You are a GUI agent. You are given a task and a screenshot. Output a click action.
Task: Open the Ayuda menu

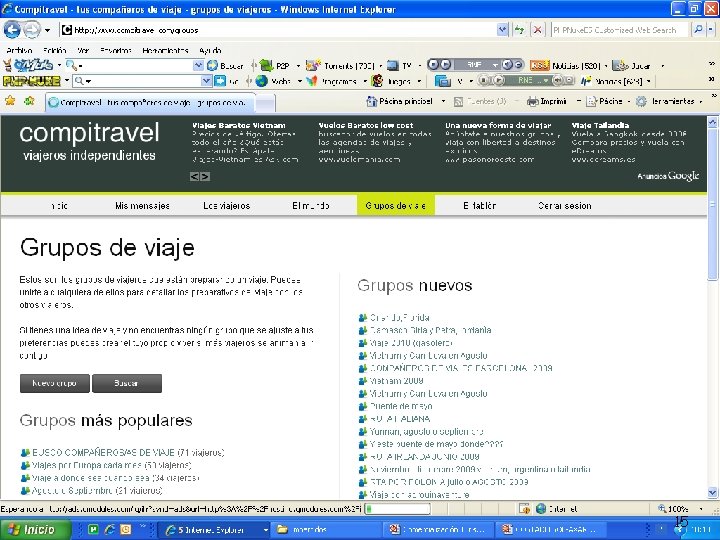[210, 51]
